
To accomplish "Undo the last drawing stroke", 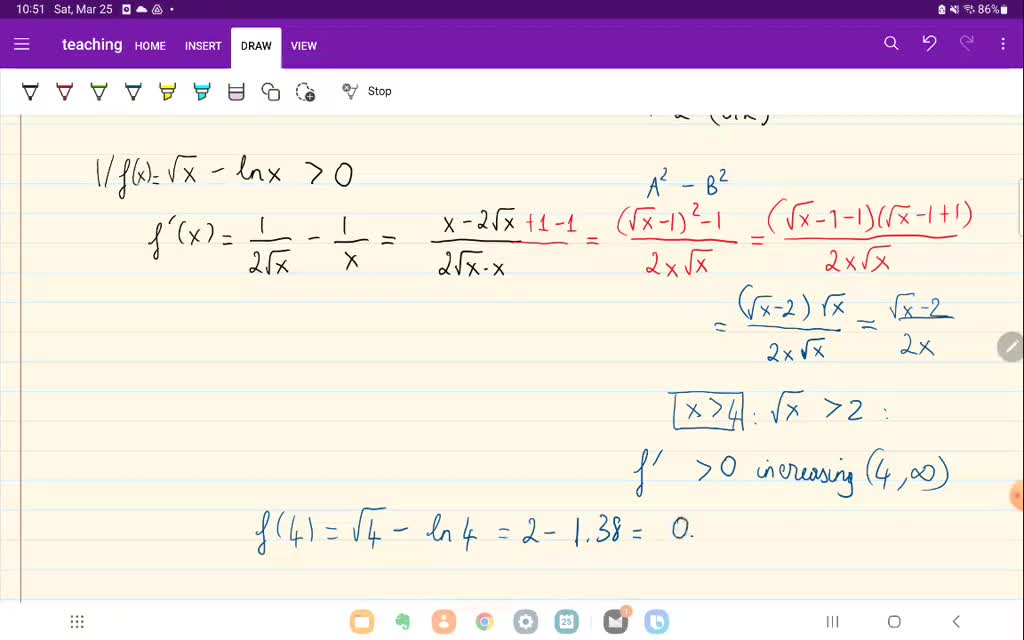I will click(x=929, y=45).
